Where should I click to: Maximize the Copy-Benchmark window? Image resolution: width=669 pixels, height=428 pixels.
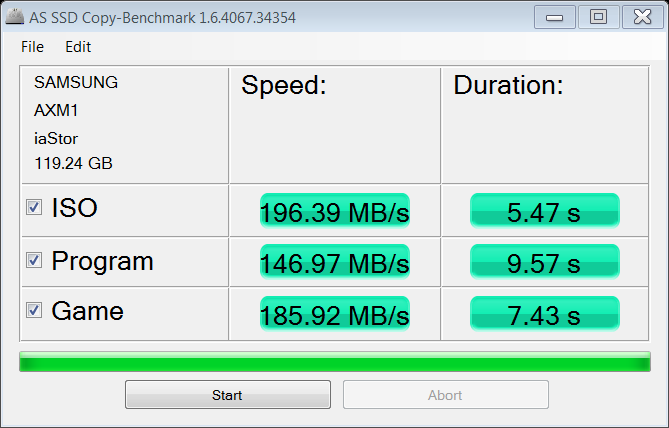click(x=598, y=17)
